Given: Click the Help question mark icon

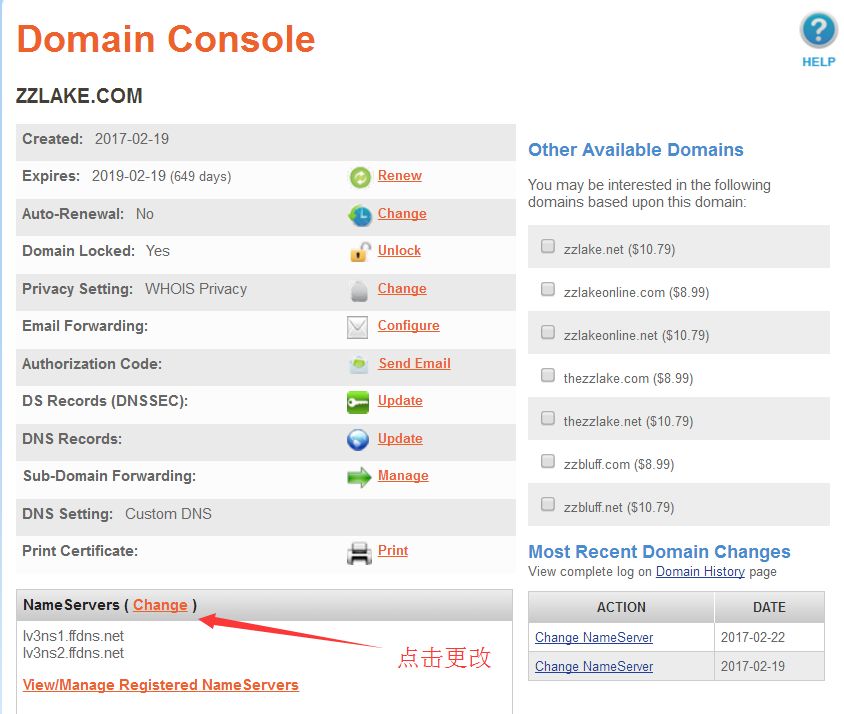Looking at the screenshot, I should [818, 30].
